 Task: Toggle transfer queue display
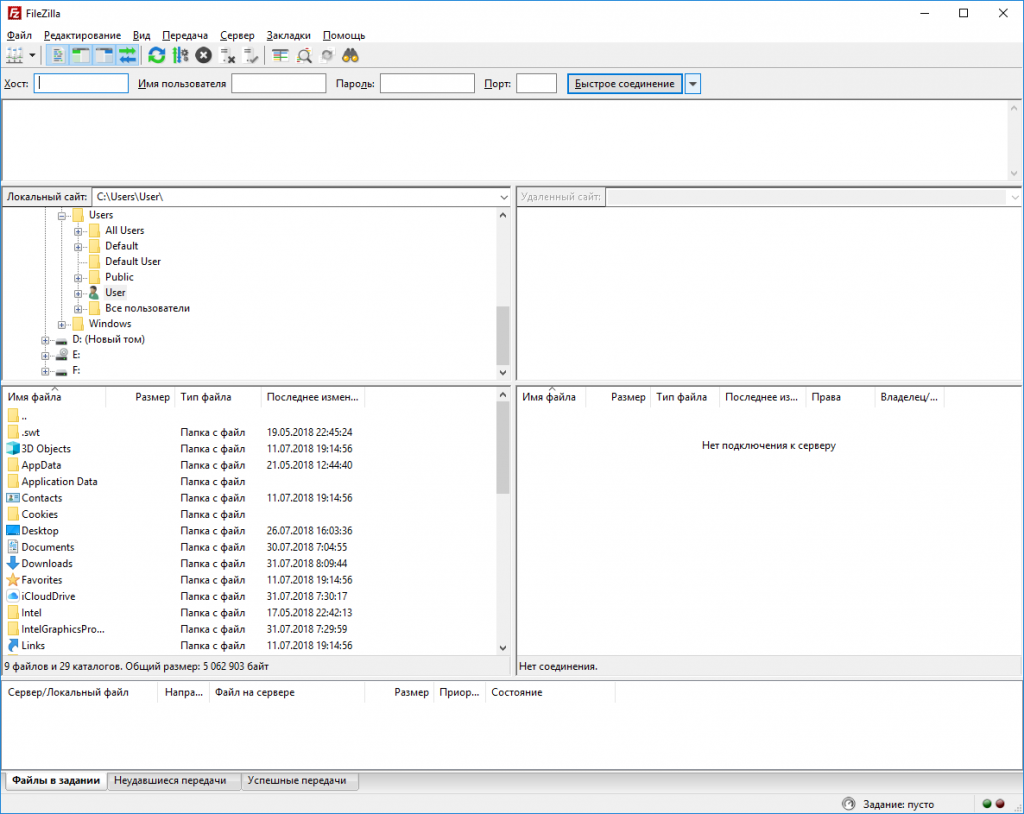127,56
